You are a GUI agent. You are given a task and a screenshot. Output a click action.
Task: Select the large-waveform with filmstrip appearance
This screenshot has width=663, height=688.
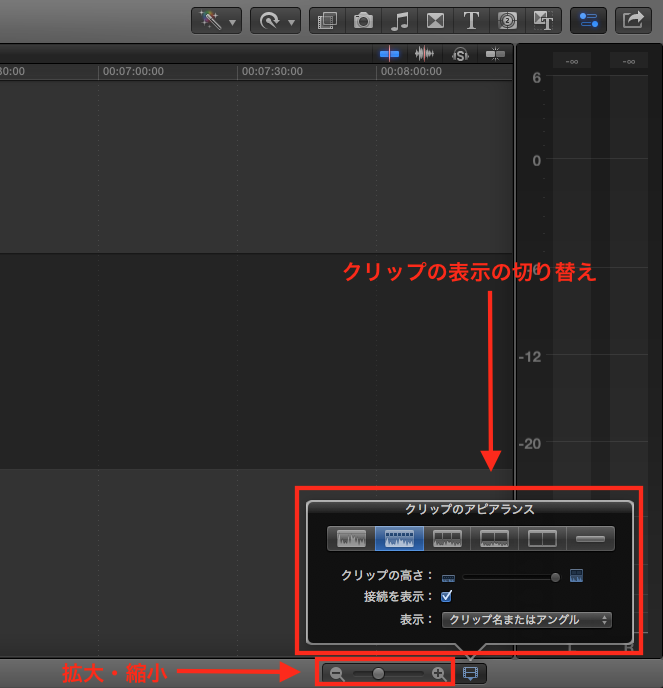(x=399, y=538)
